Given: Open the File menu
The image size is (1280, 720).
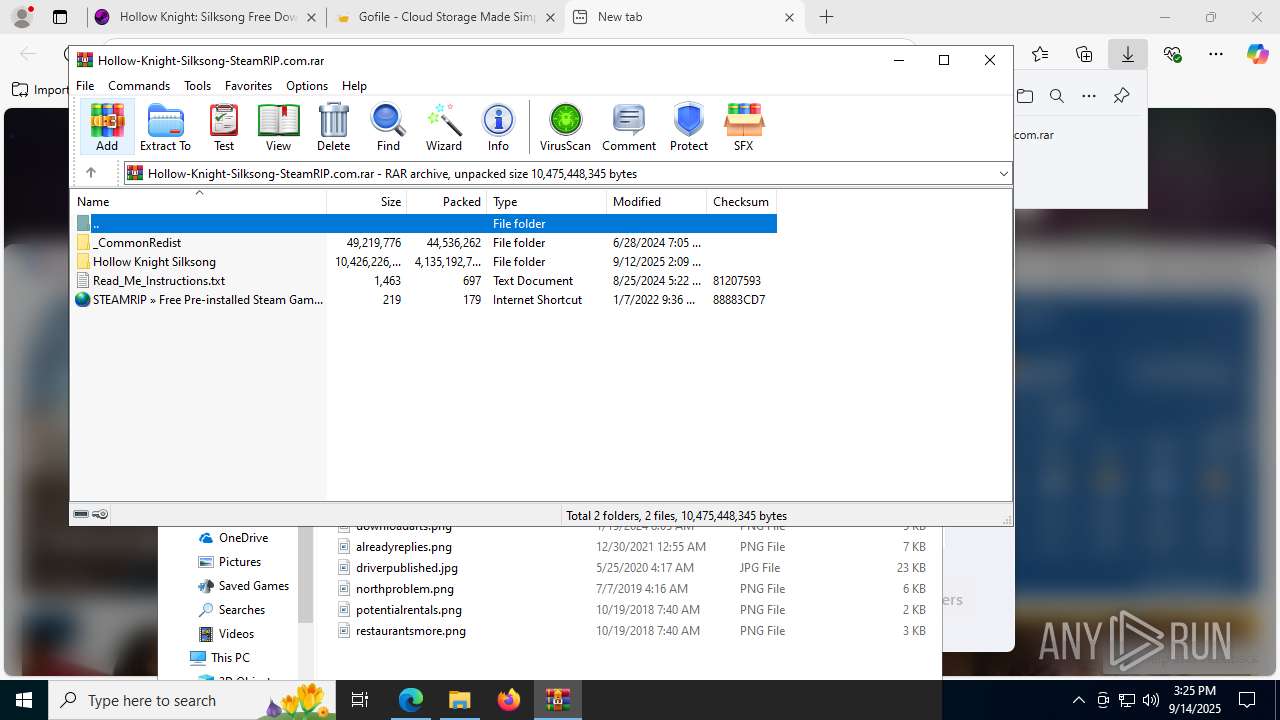Looking at the screenshot, I should [x=85, y=86].
